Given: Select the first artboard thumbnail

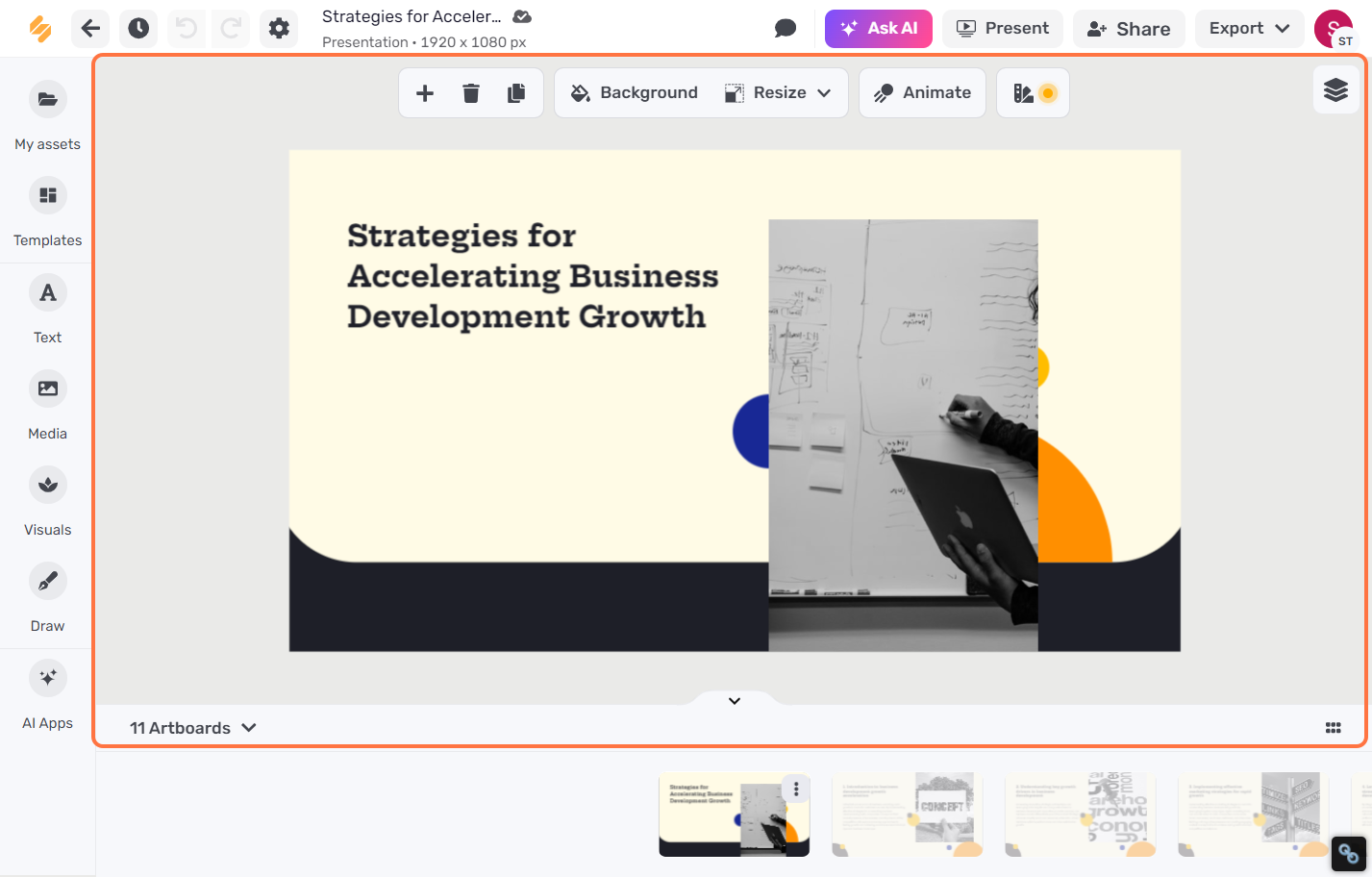Looking at the screenshot, I should [x=735, y=814].
